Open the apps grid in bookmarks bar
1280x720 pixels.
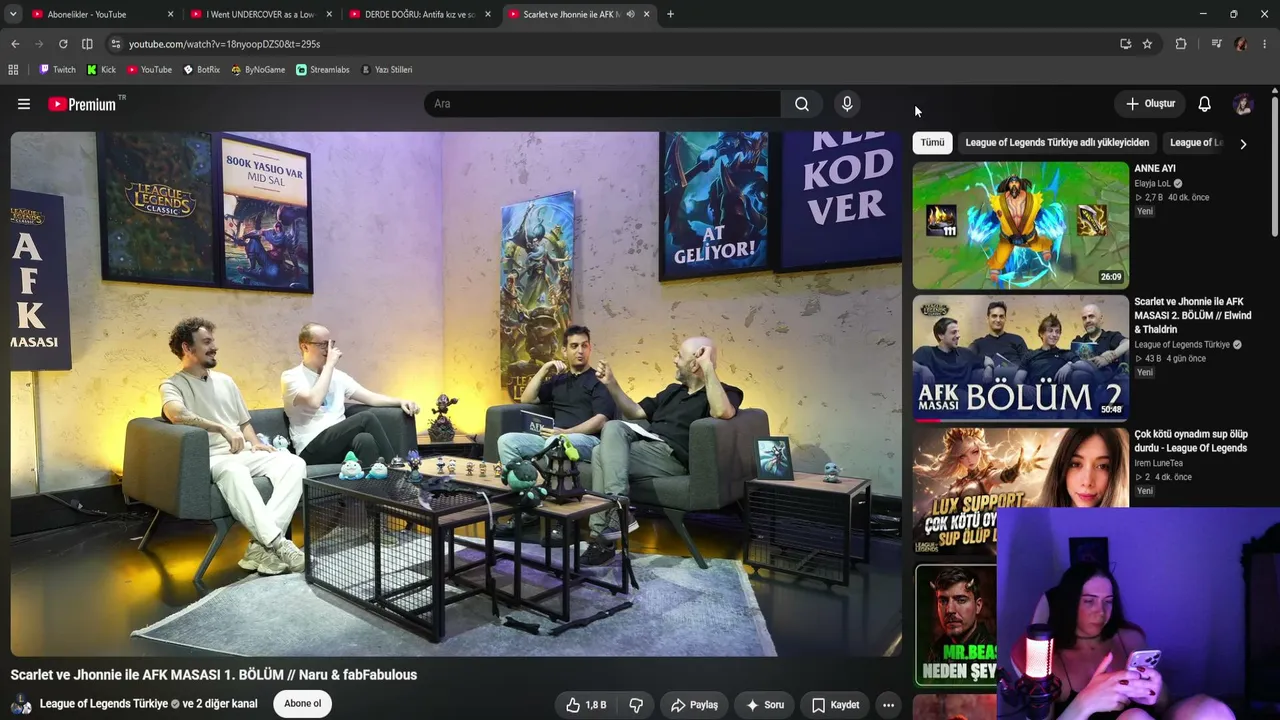click(13, 70)
